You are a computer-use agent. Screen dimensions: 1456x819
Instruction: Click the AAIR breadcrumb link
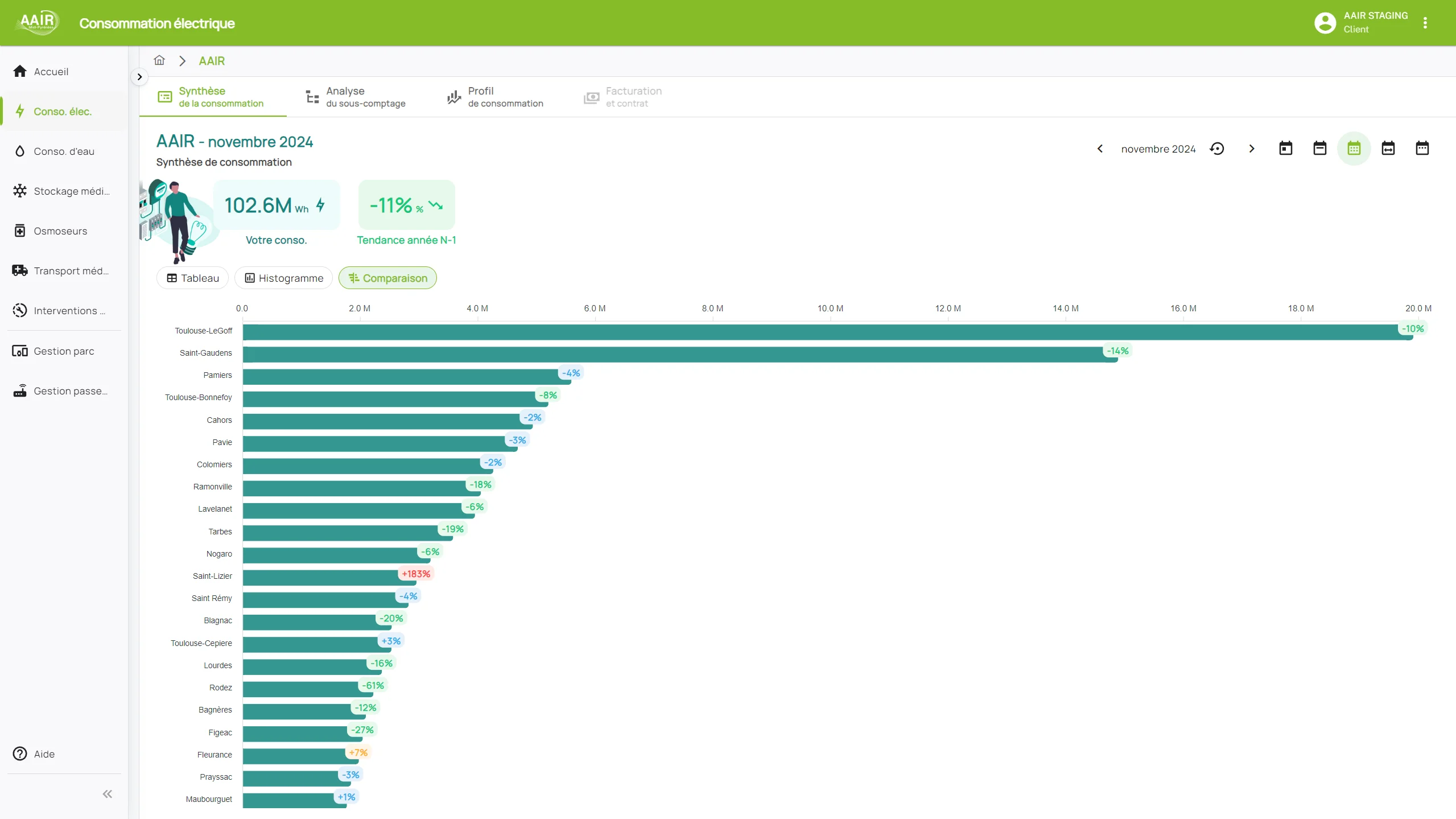[212, 61]
